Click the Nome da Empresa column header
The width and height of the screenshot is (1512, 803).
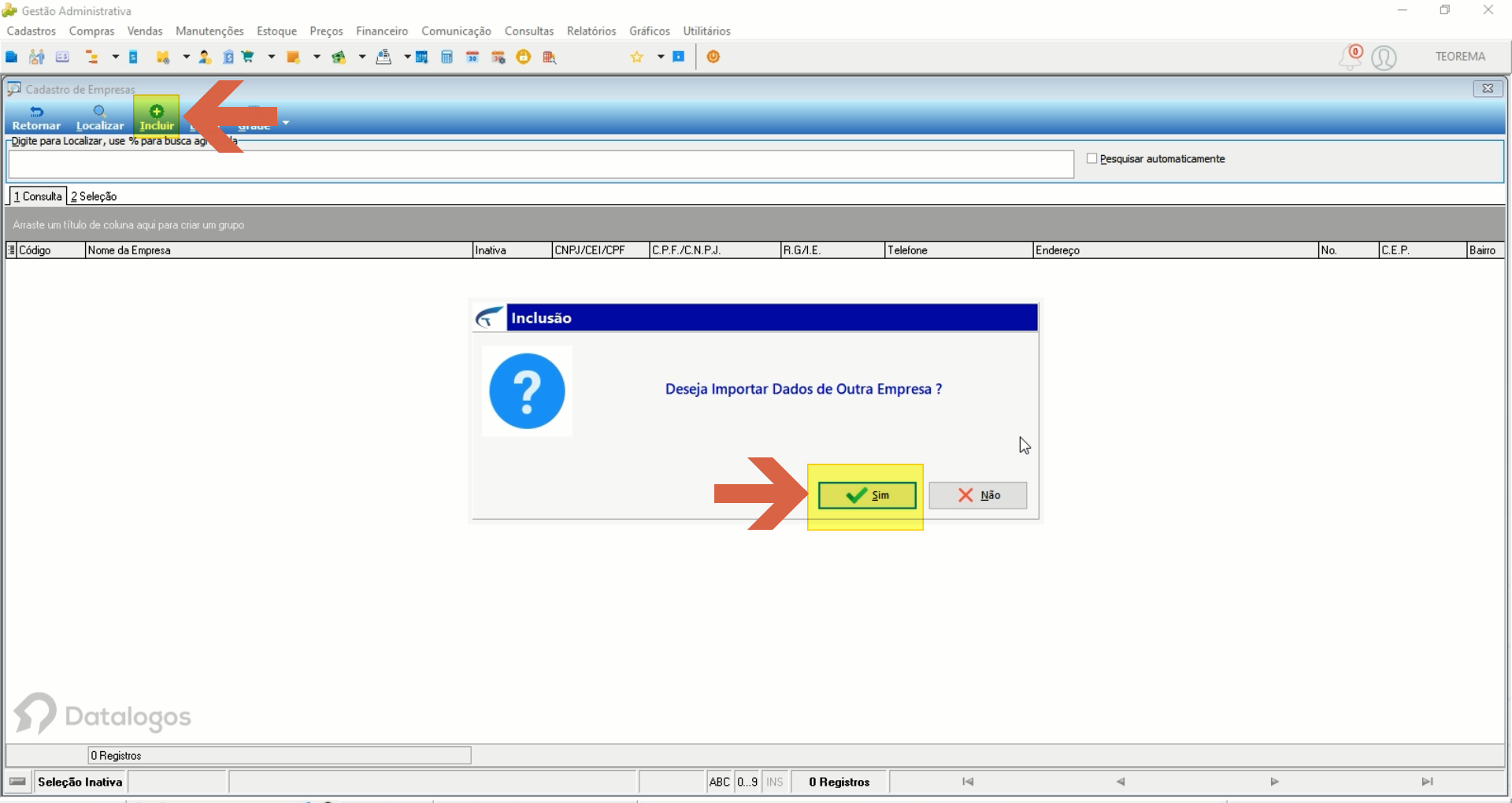pyautogui.click(x=278, y=250)
